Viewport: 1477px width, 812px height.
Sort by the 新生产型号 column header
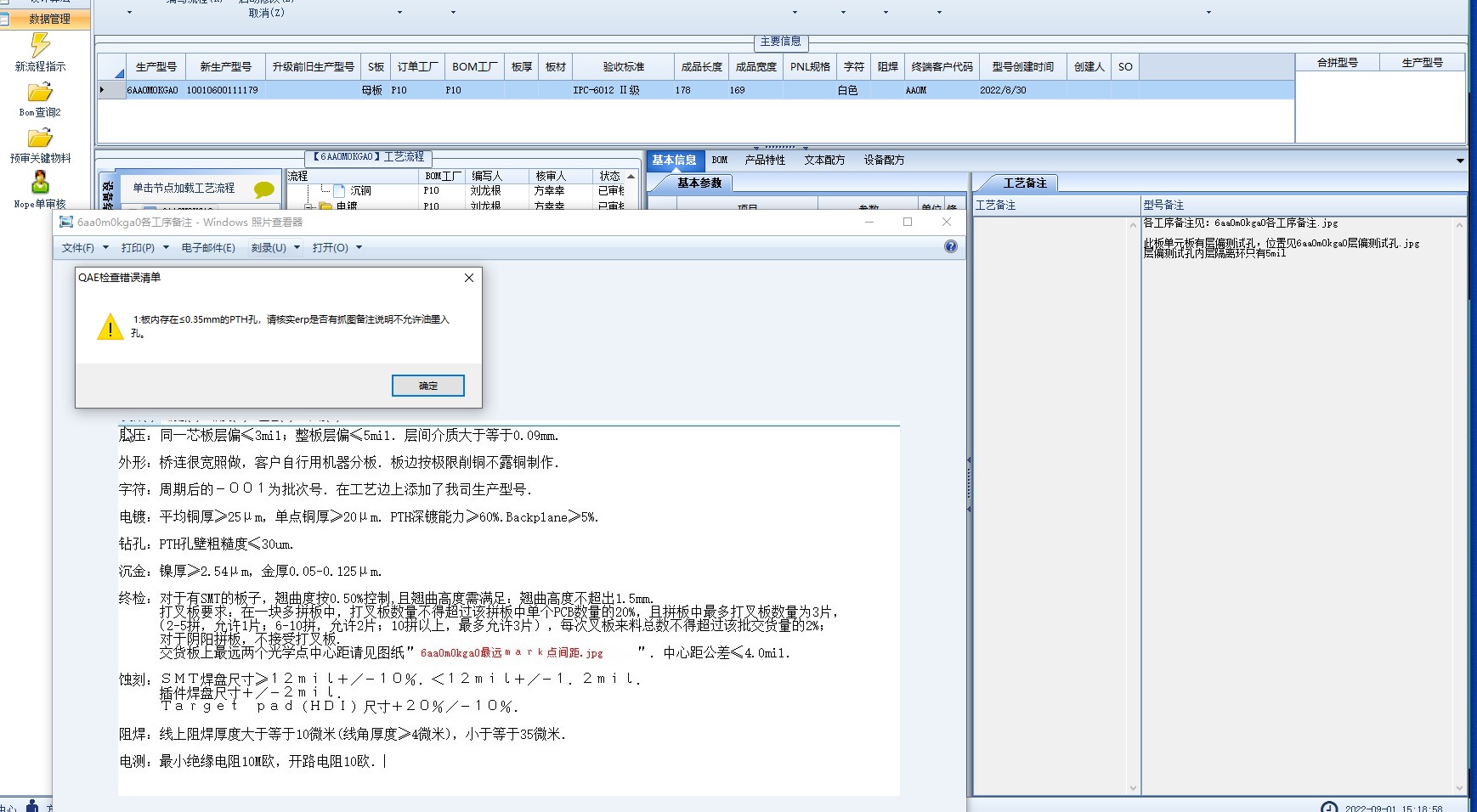[x=225, y=67]
